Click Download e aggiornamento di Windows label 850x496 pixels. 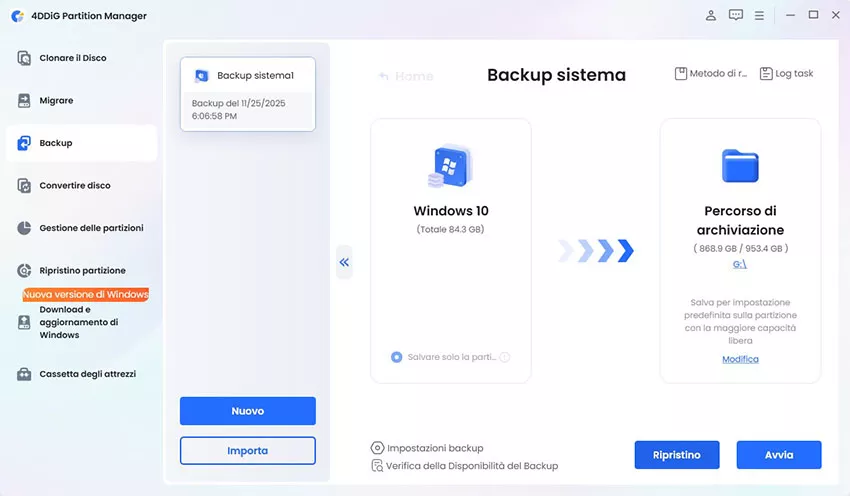tap(79, 322)
